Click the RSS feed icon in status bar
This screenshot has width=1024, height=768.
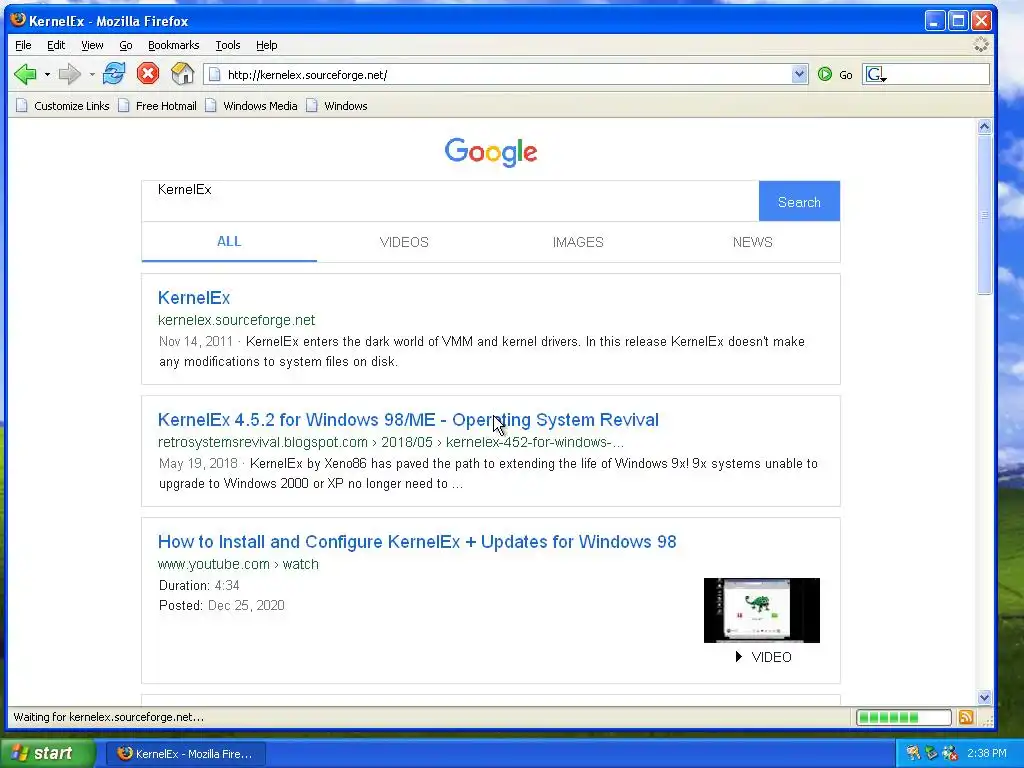pyautogui.click(x=966, y=718)
